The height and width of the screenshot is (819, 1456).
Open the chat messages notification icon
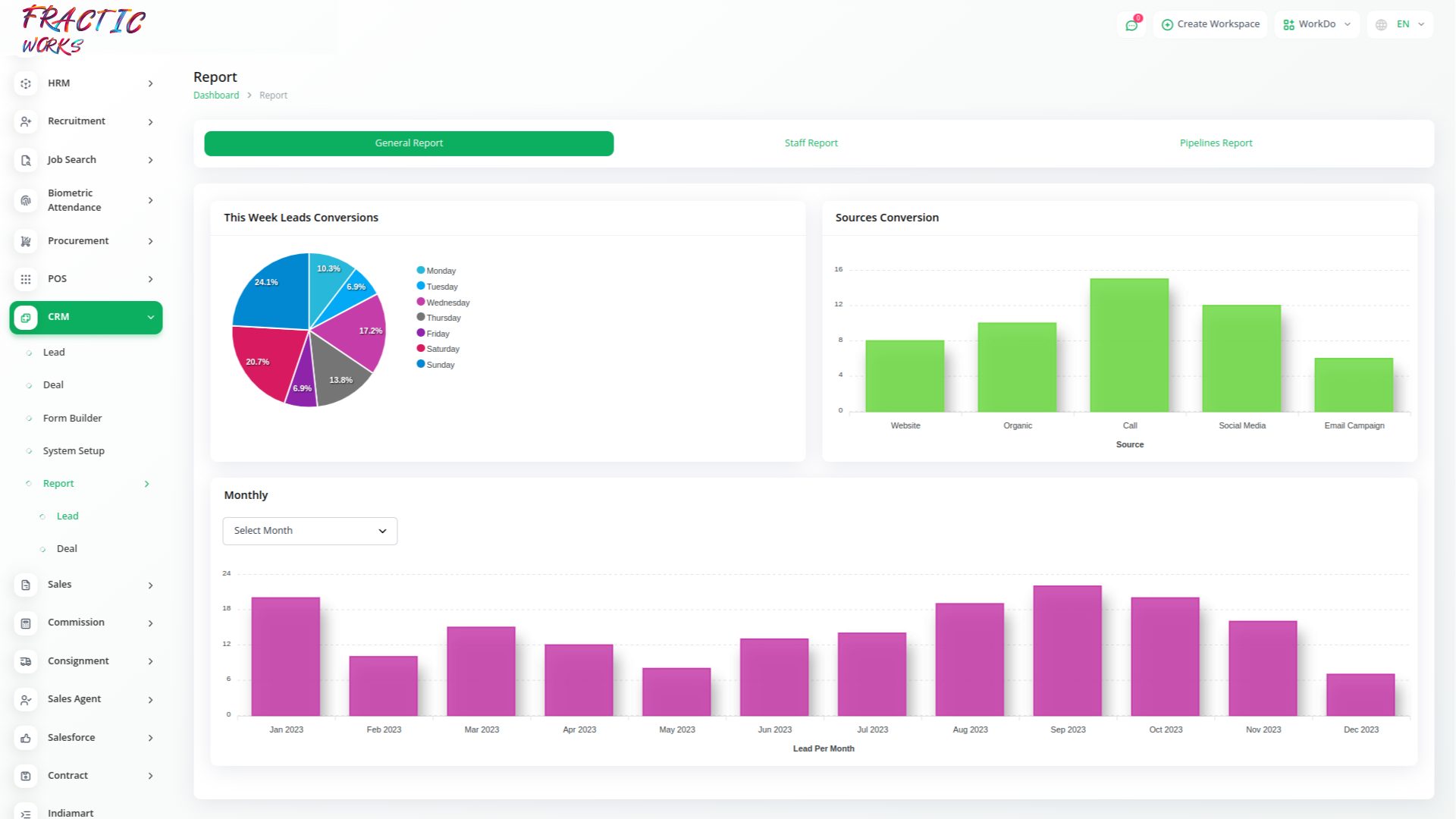(1131, 25)
